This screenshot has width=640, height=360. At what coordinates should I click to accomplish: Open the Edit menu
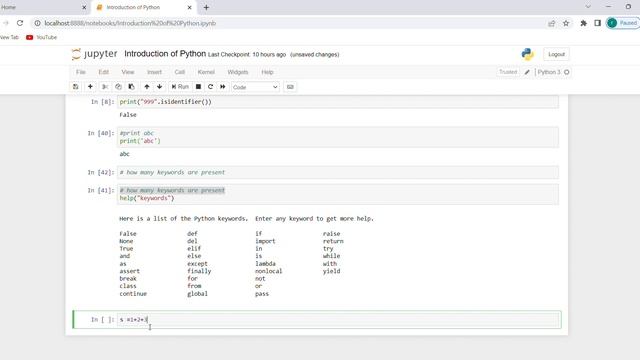tap(104, 72)
